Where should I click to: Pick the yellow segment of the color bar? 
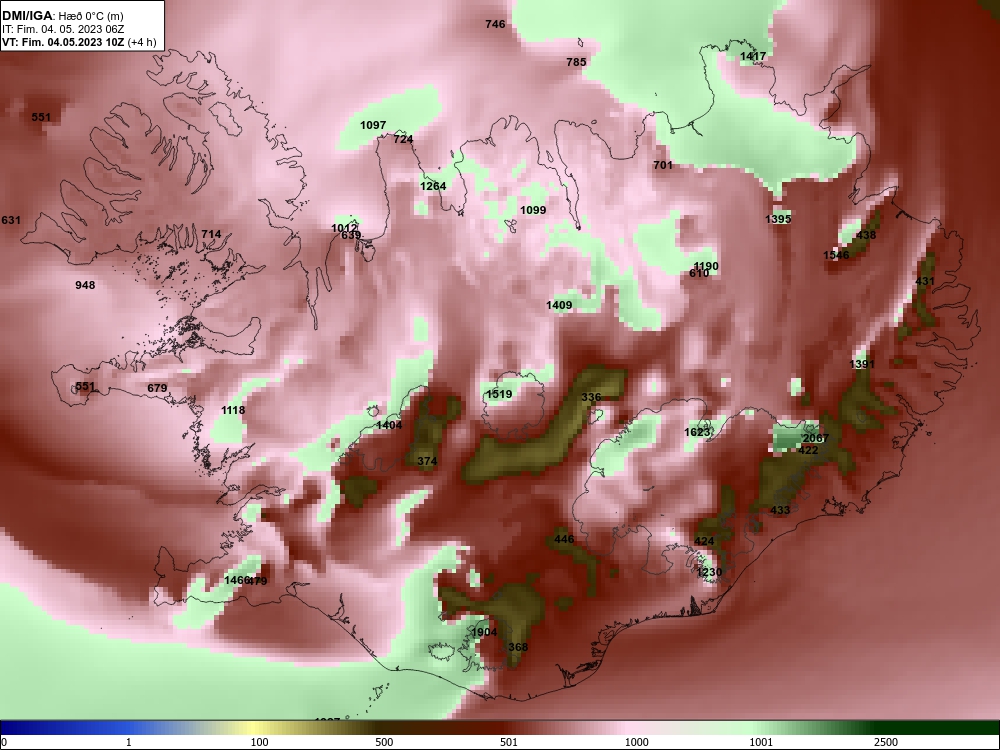pos(255,728)
